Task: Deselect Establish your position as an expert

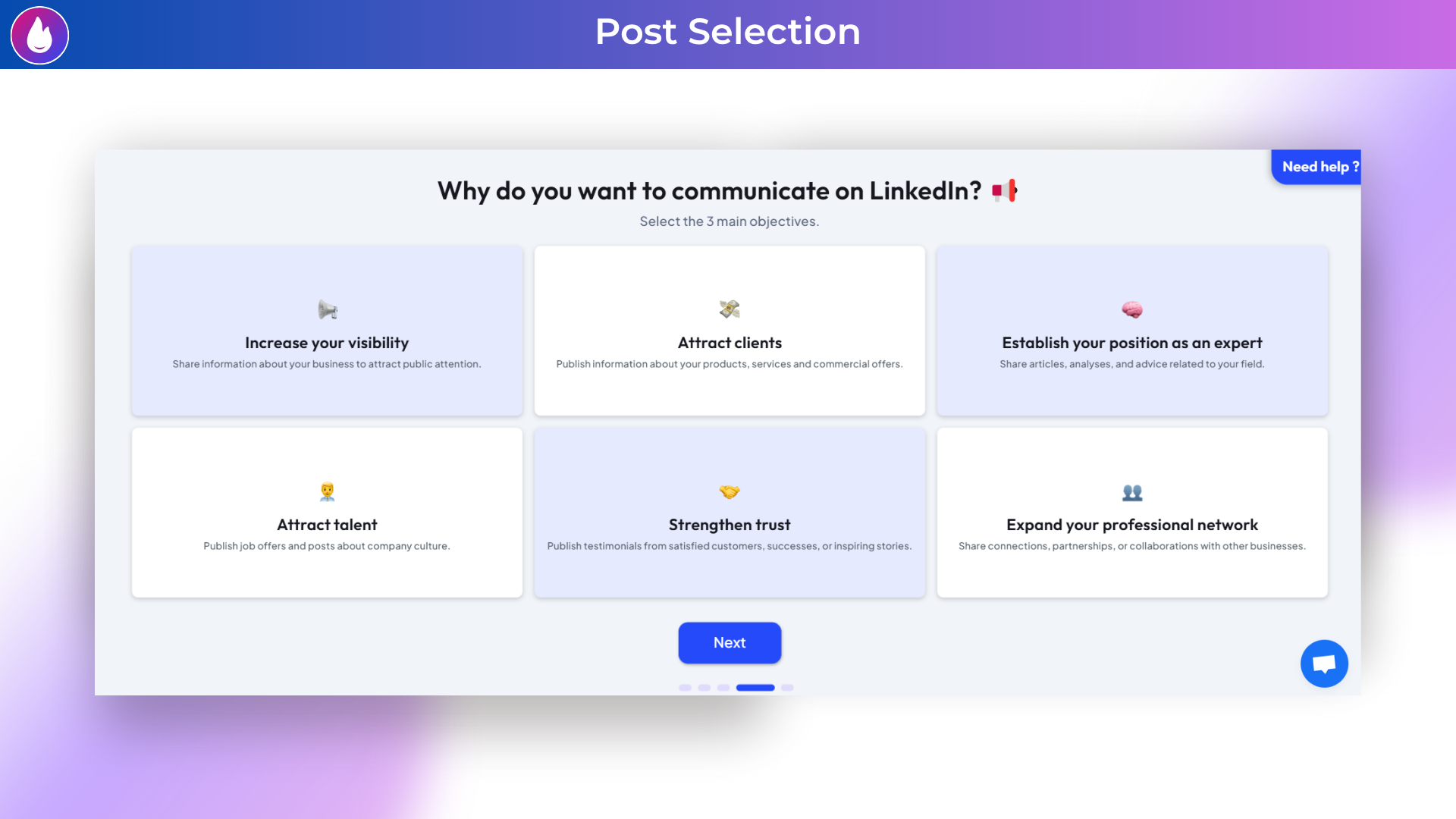Action: [1131, 343]
